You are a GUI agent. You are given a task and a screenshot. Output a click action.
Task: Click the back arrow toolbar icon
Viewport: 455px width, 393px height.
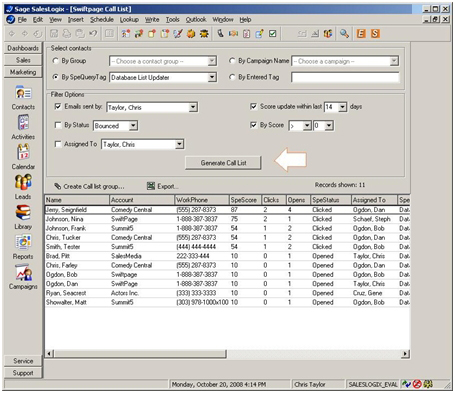coord(12,33)
